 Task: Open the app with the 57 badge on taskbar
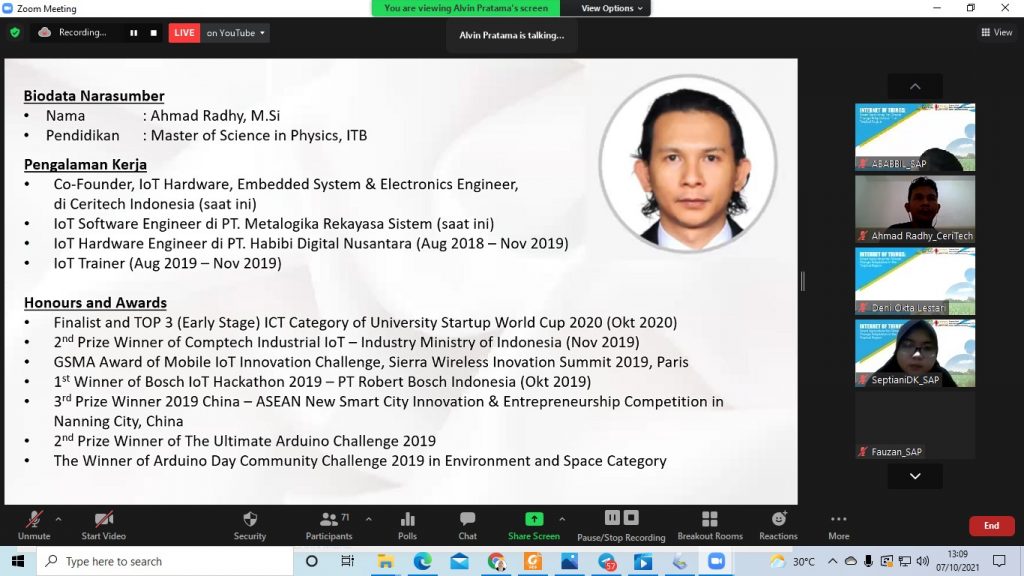click(607, 561)
